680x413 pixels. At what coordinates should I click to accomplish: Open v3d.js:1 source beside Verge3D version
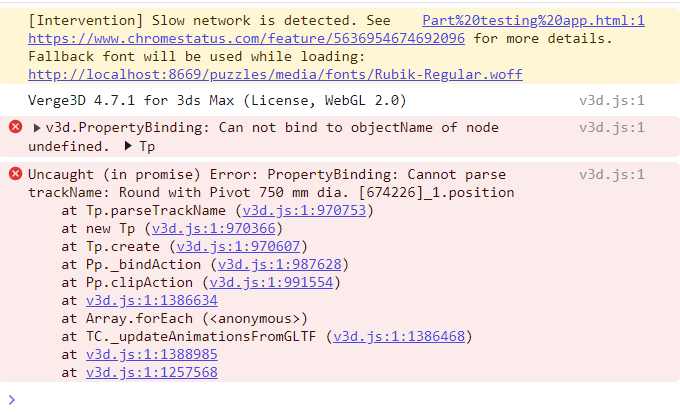(x=612, y=101)
